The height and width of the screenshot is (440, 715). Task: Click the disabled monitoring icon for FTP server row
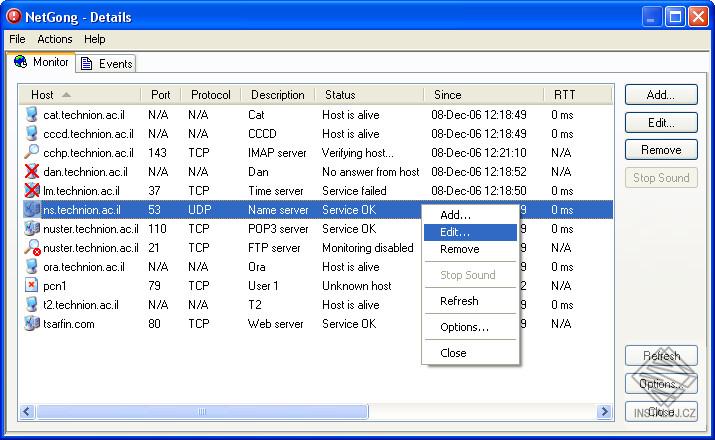click(31, 248)
